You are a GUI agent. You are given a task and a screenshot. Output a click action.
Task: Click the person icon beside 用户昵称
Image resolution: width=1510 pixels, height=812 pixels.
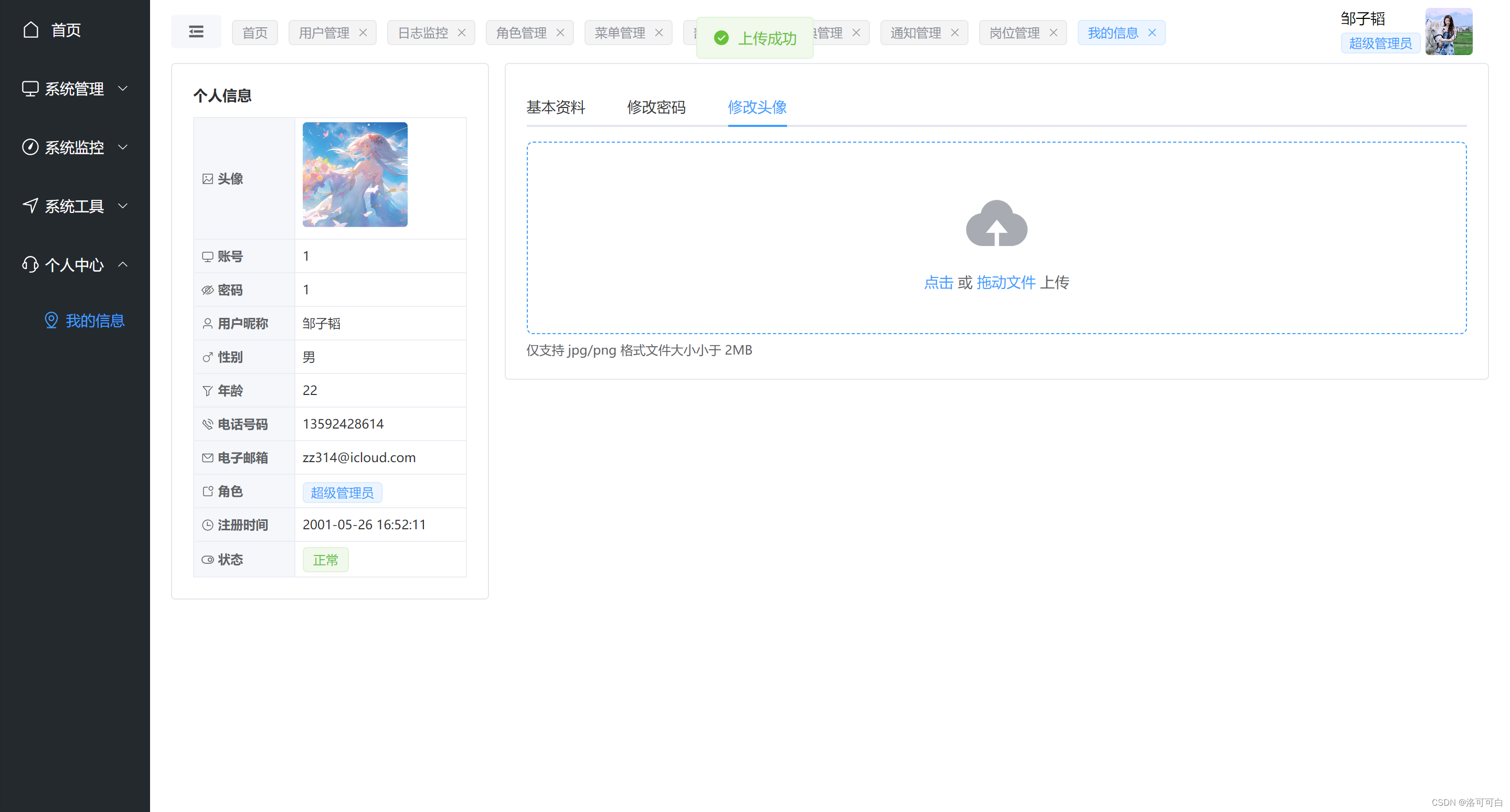(208, 324)
